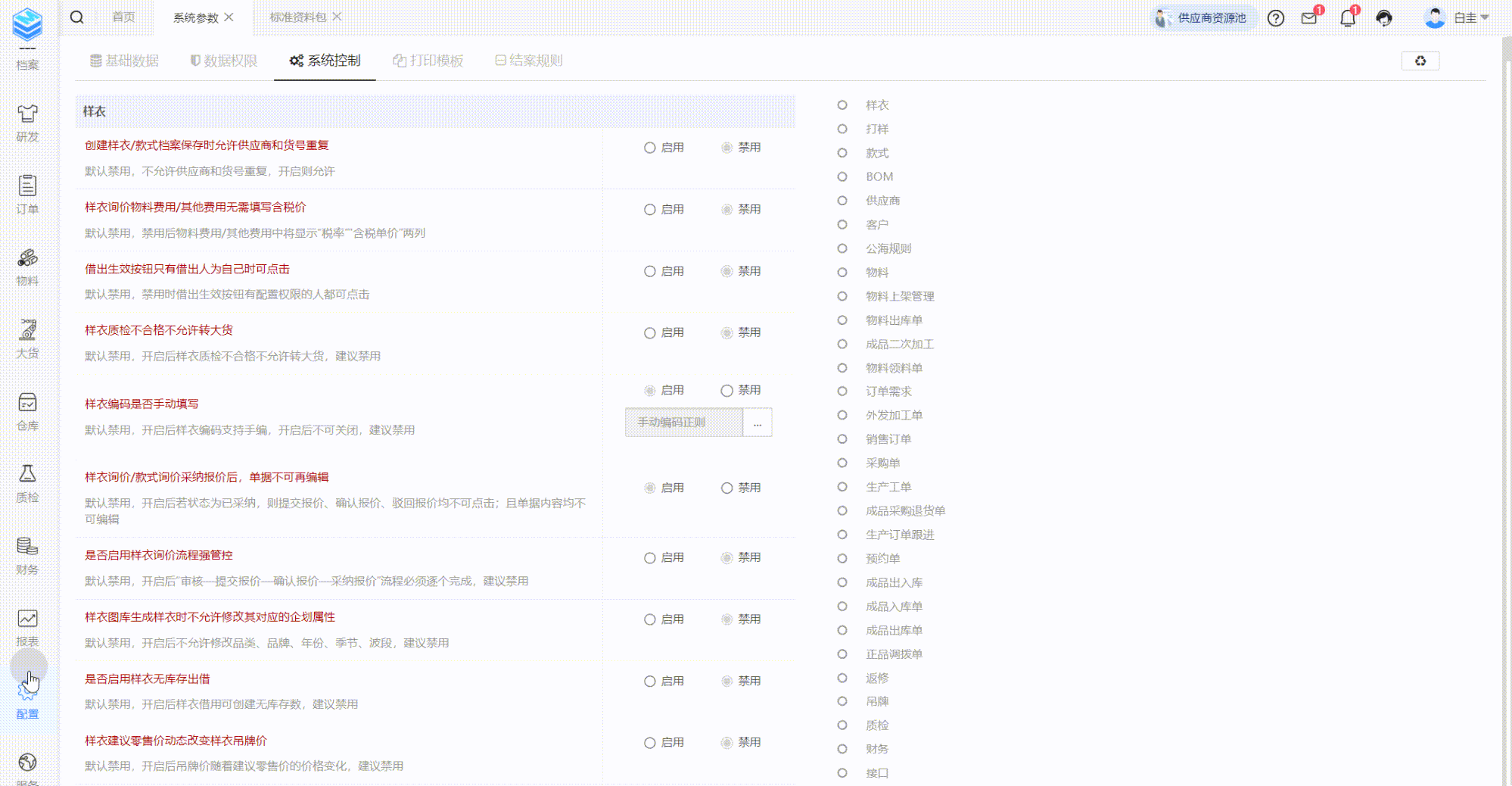Open the mail messages icon

1309,18
